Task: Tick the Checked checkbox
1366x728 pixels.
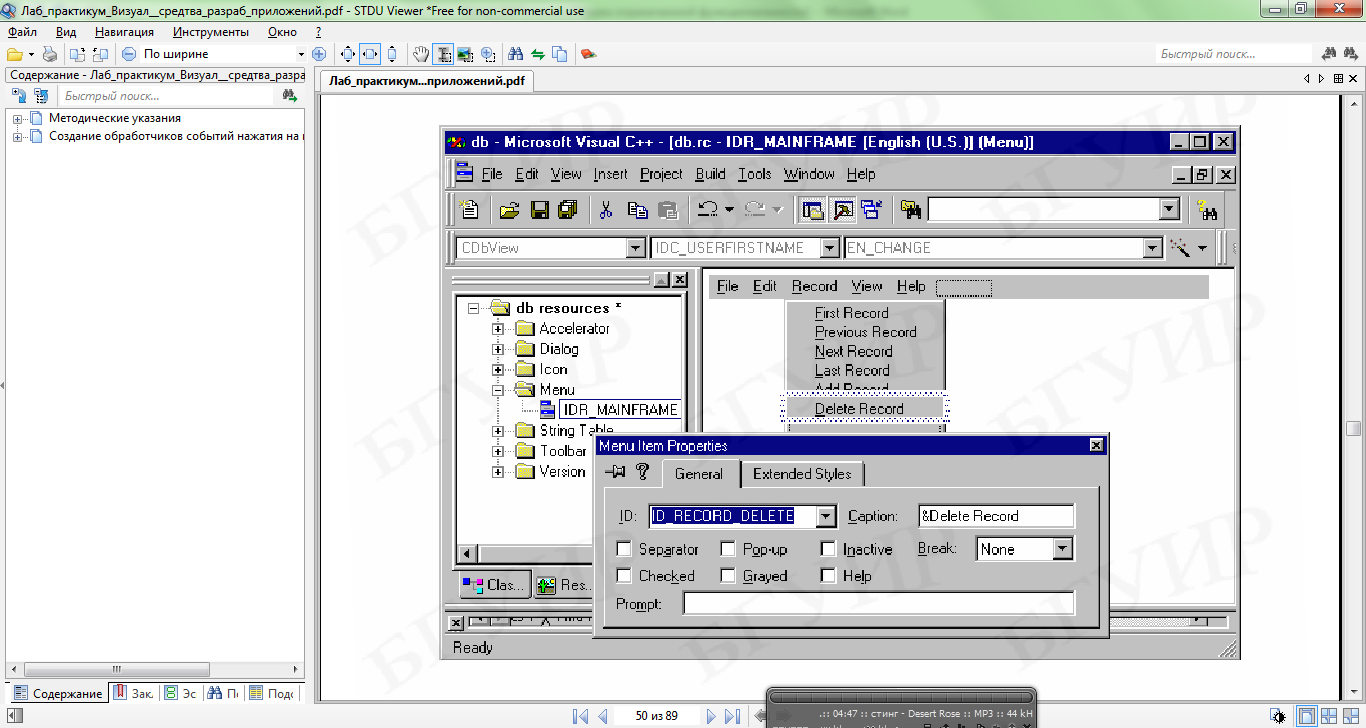Action: click(x=624, y=576)
